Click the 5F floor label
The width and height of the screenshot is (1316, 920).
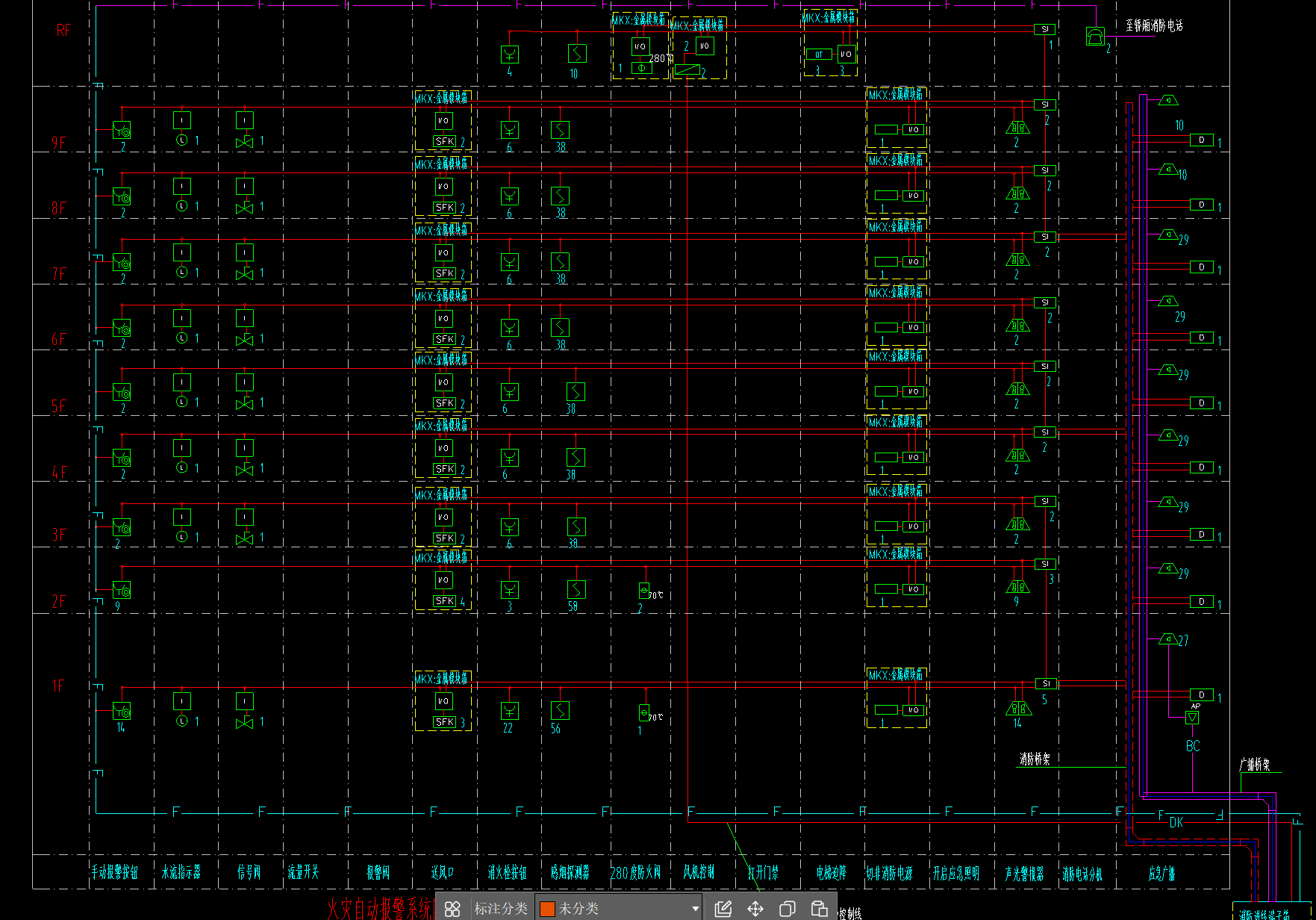point(58,406)
